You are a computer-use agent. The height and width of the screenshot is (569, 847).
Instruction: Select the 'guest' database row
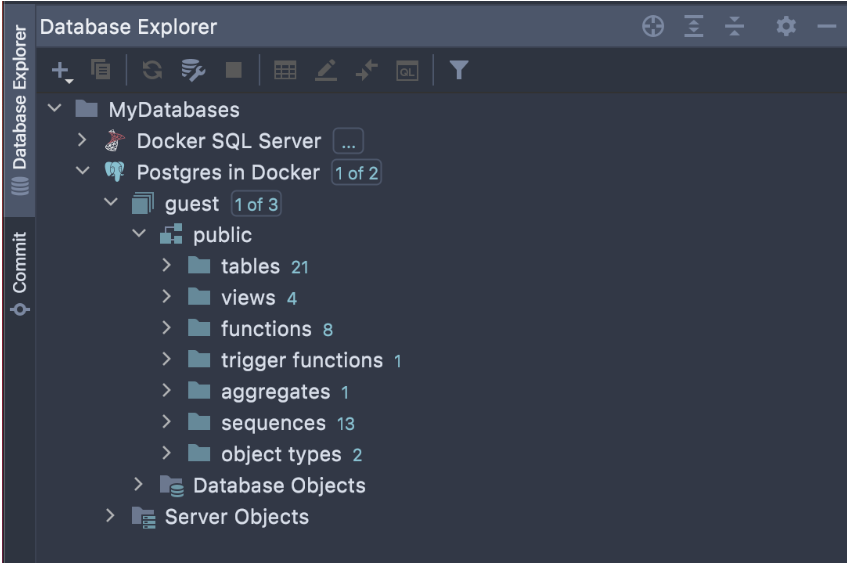tap(192, 205)
